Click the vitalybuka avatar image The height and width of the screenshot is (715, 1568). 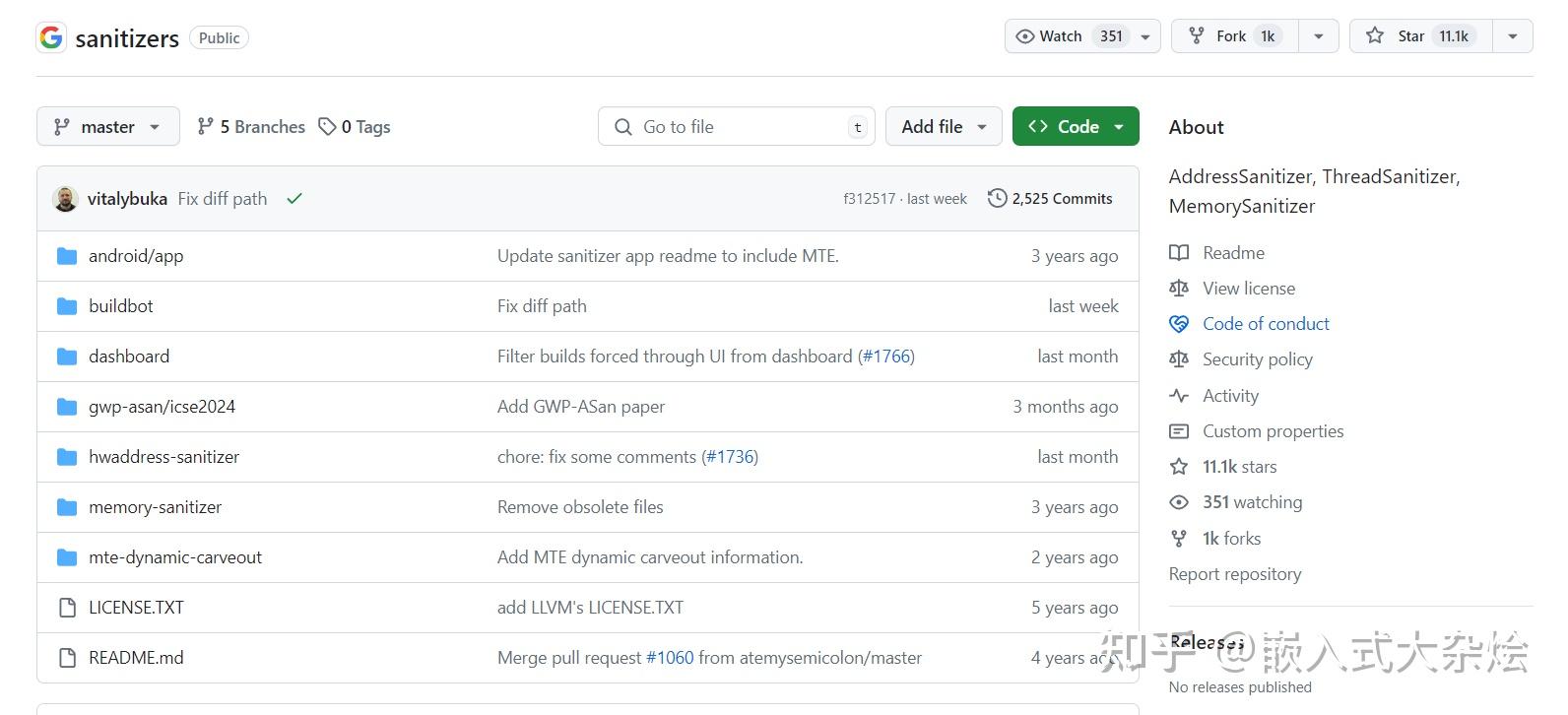(x=65, y=199)
